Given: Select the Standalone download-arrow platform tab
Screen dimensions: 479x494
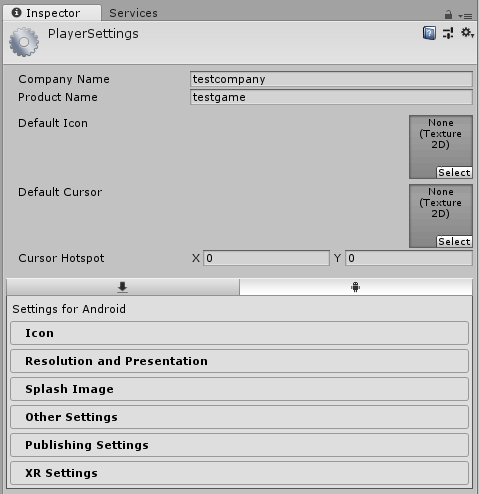Looking at the screenshot, I should click(x=123, y=287).
